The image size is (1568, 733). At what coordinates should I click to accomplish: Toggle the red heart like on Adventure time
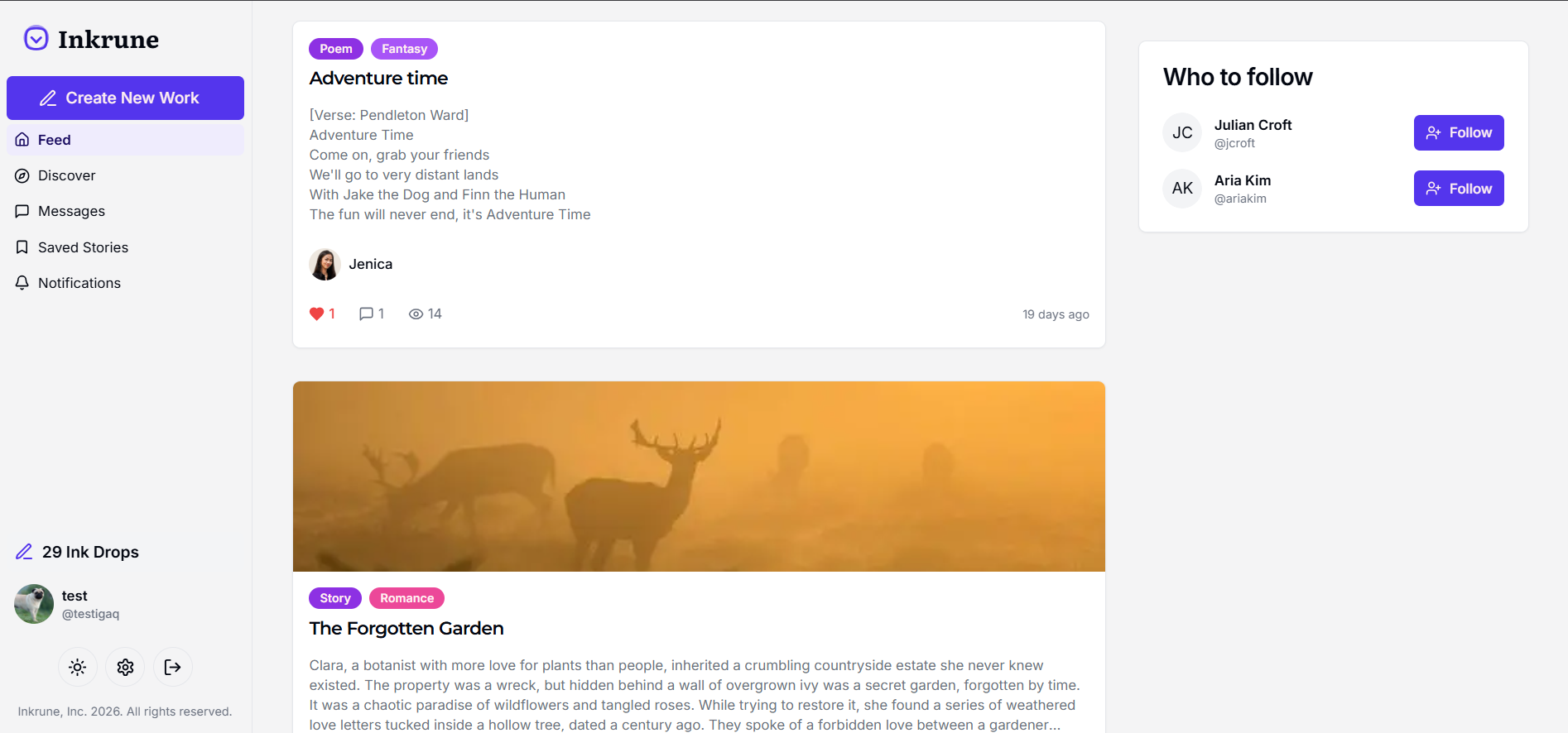316,314
